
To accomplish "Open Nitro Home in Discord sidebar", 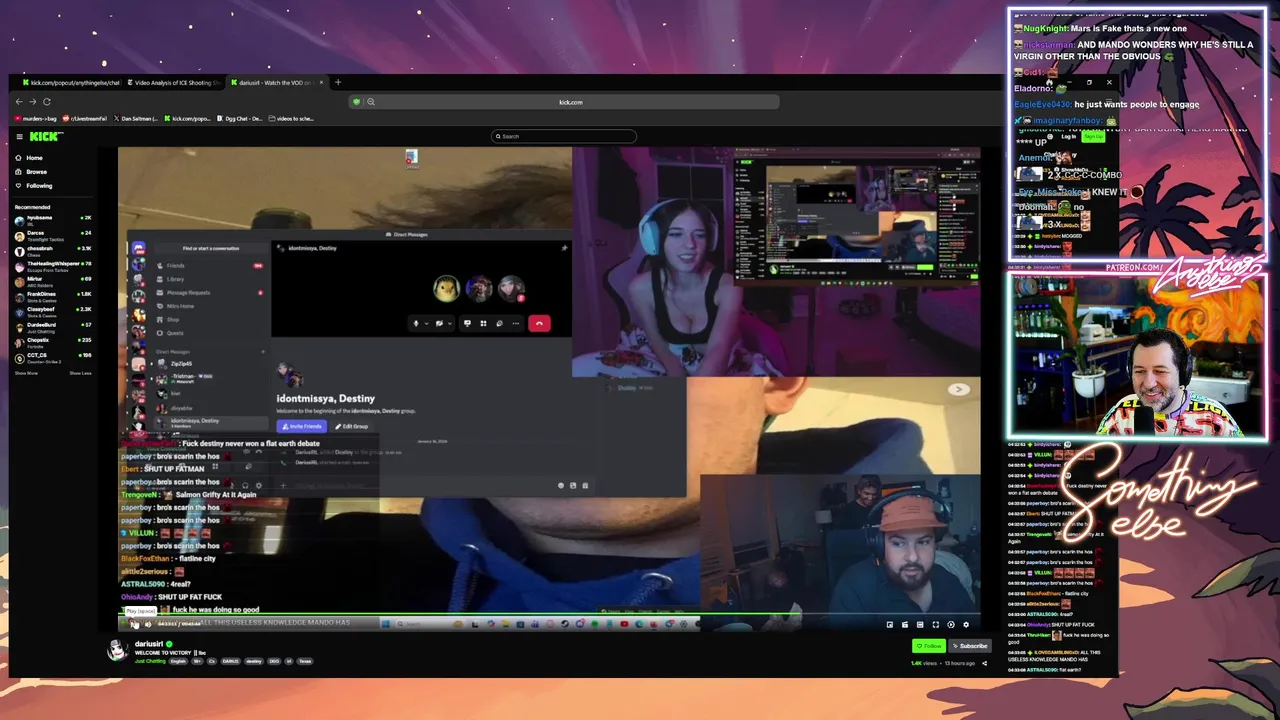I will (210, 306).
